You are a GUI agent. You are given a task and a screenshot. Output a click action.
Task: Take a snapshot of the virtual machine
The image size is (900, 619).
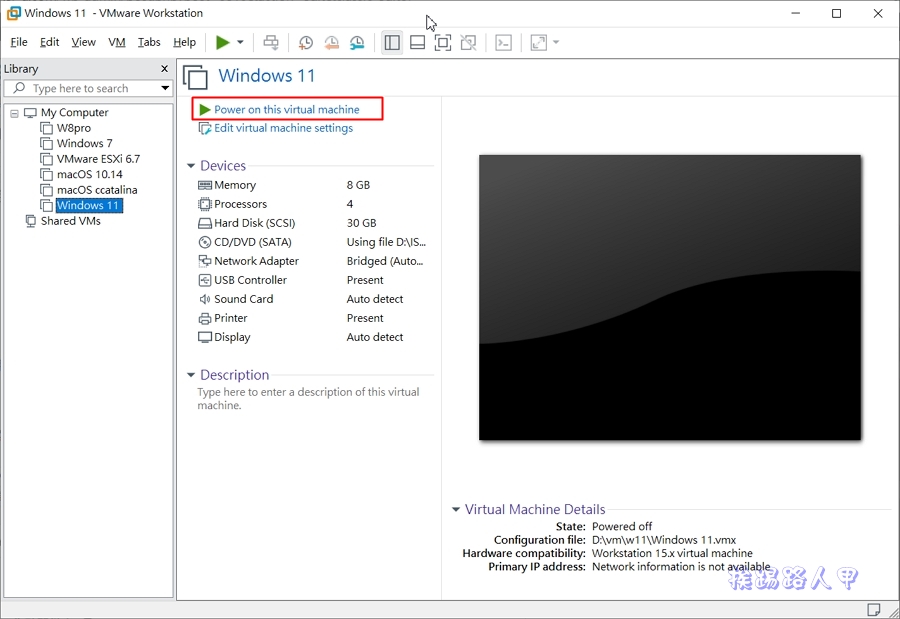(x=305, y=42)
